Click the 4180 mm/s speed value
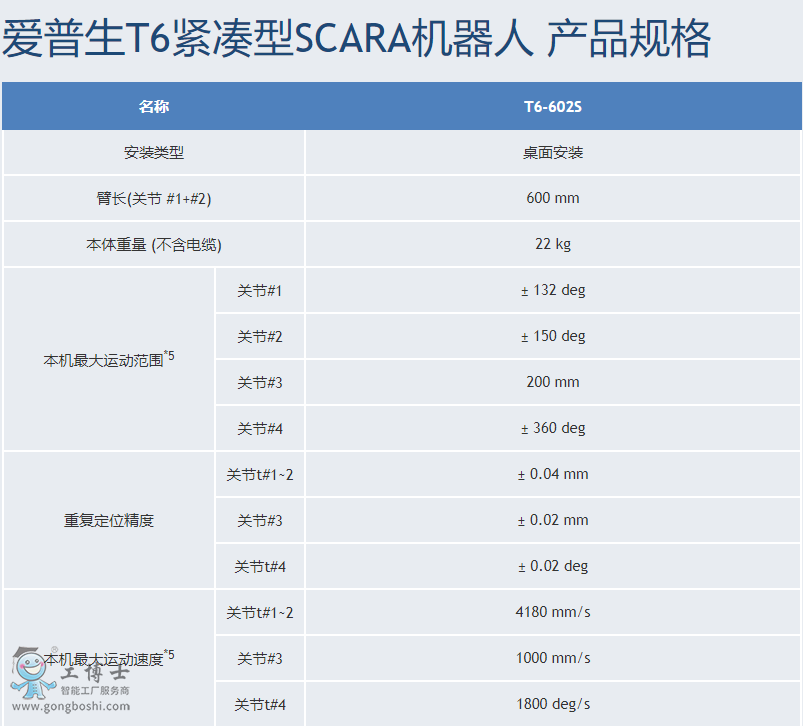803x726 pixels. pyautogui.click(x=553, y=612)
